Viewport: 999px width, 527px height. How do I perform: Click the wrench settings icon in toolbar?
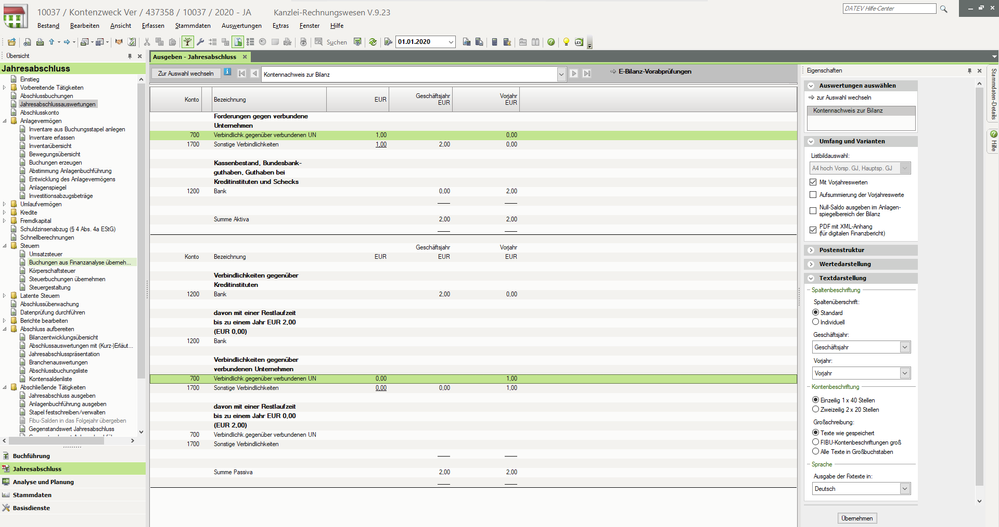(200, 42)
